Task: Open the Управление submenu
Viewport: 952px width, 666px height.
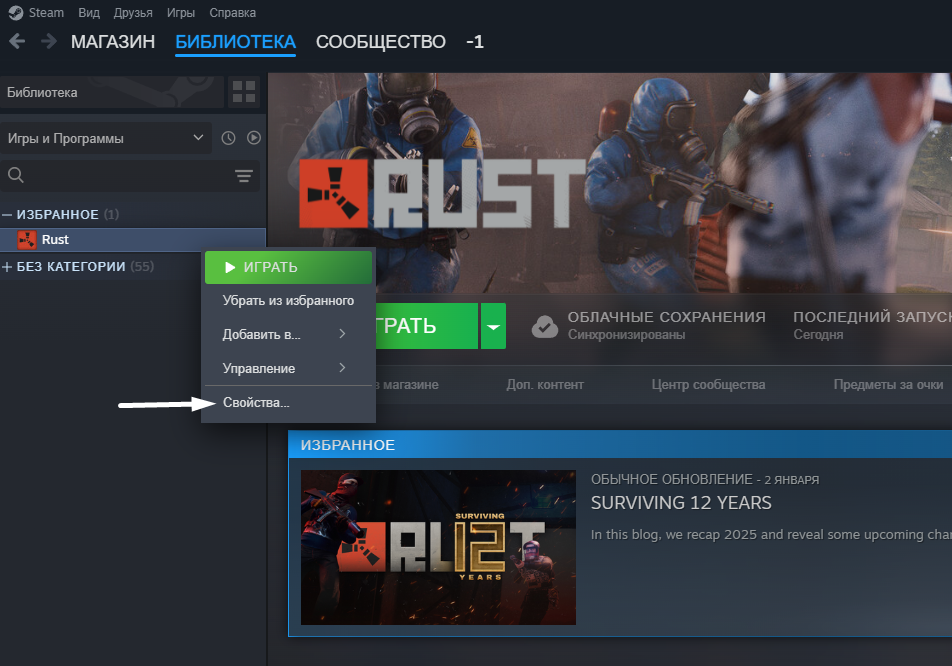Action: click(288, 369)
